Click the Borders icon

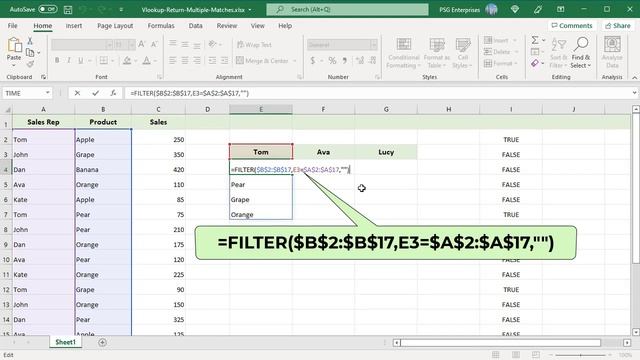(104, 60)
